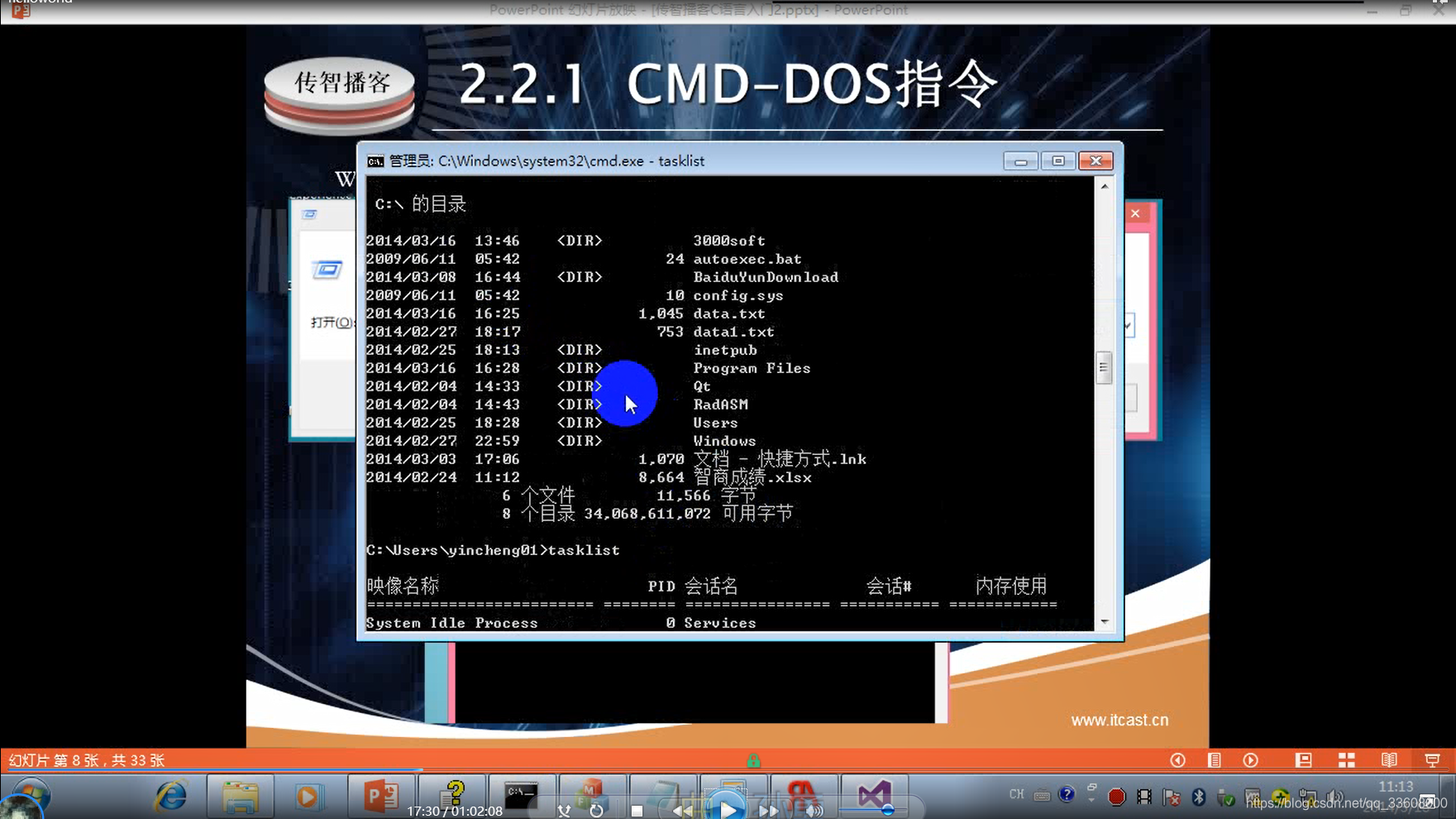The width and height of the screenshot is (1456, 819).
Task: Click the Program Files directory entry
Action: [x=752, y=368]
